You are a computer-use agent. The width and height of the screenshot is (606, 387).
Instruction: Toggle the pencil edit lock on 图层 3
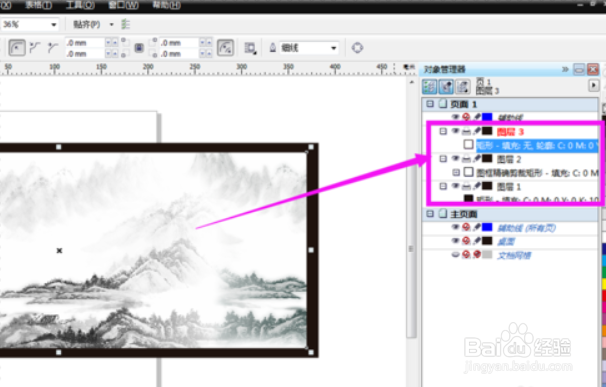point(477,131)
